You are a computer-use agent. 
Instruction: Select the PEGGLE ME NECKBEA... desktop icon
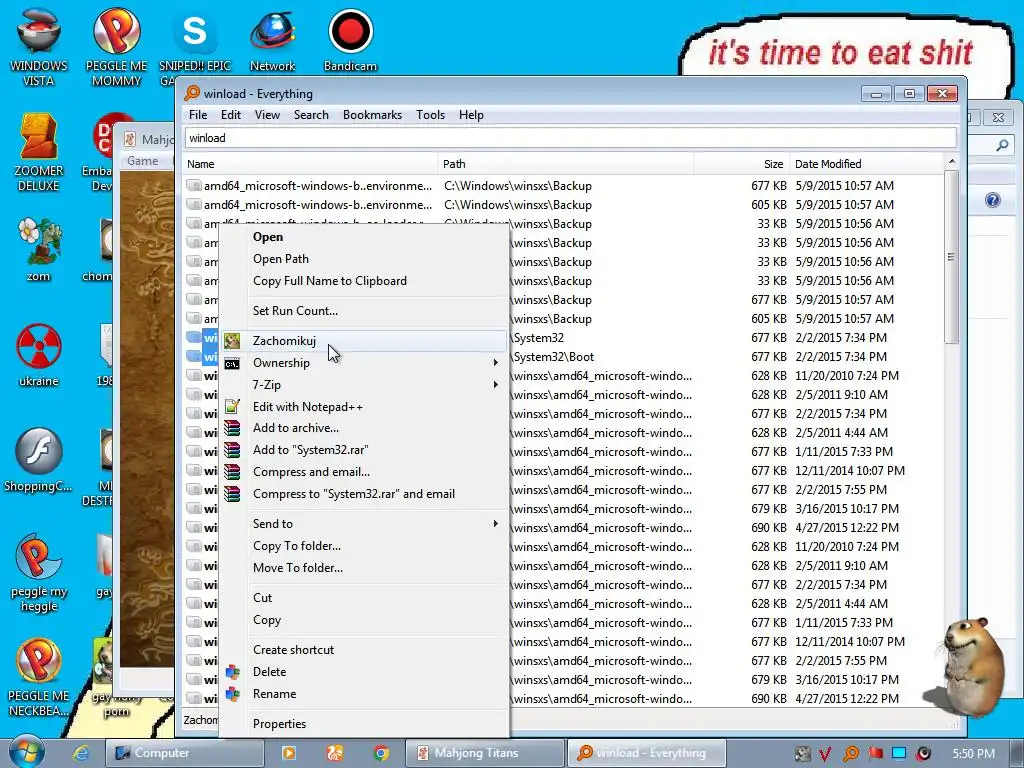(39, 678)
